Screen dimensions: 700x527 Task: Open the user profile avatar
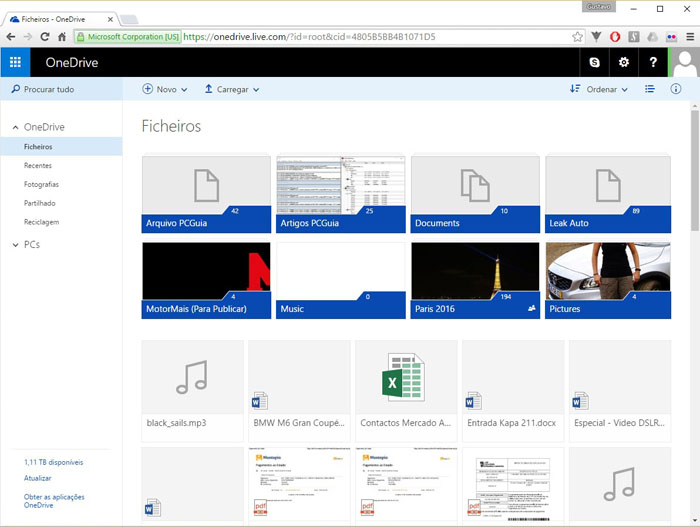click(685, 62)
